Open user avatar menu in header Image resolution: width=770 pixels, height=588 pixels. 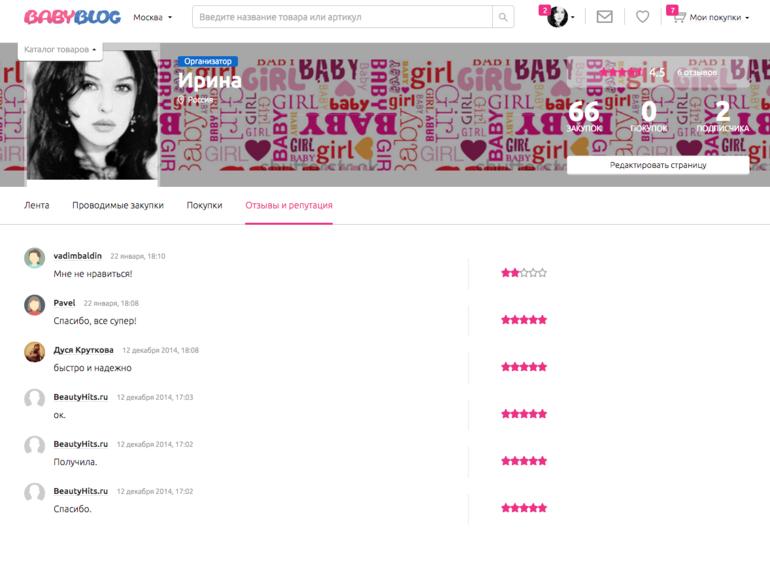(x=558, y=17)
